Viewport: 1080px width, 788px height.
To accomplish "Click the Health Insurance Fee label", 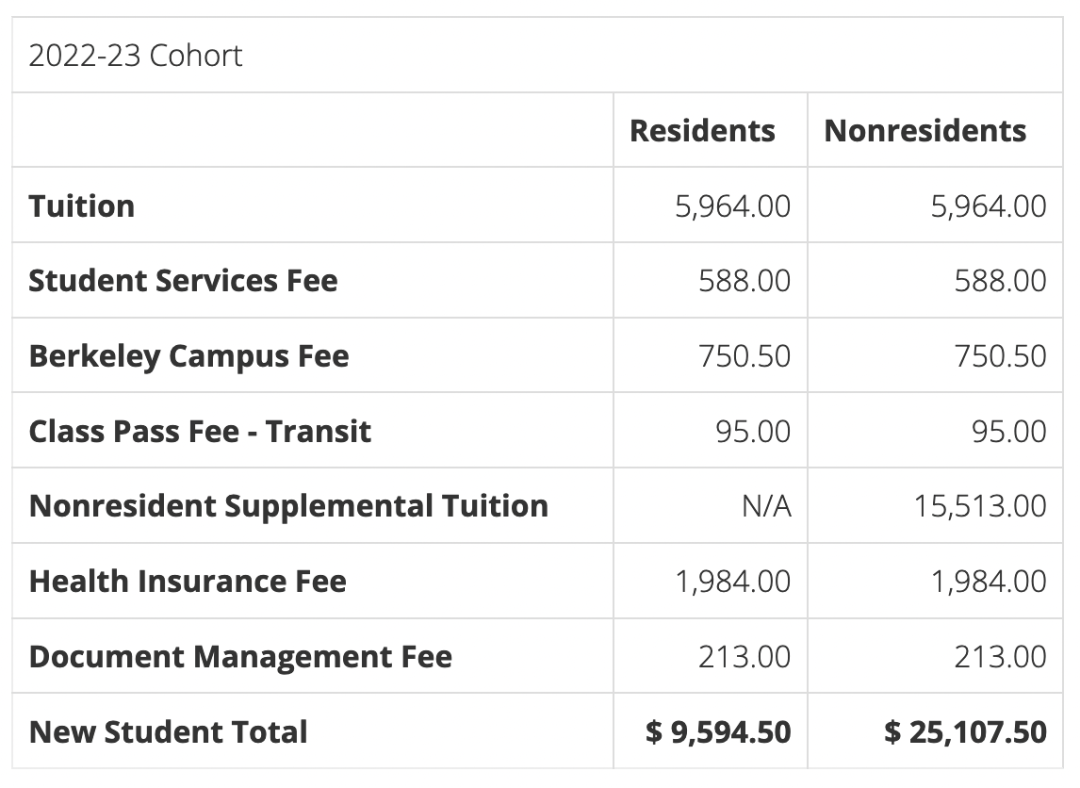I will point(187,581).
